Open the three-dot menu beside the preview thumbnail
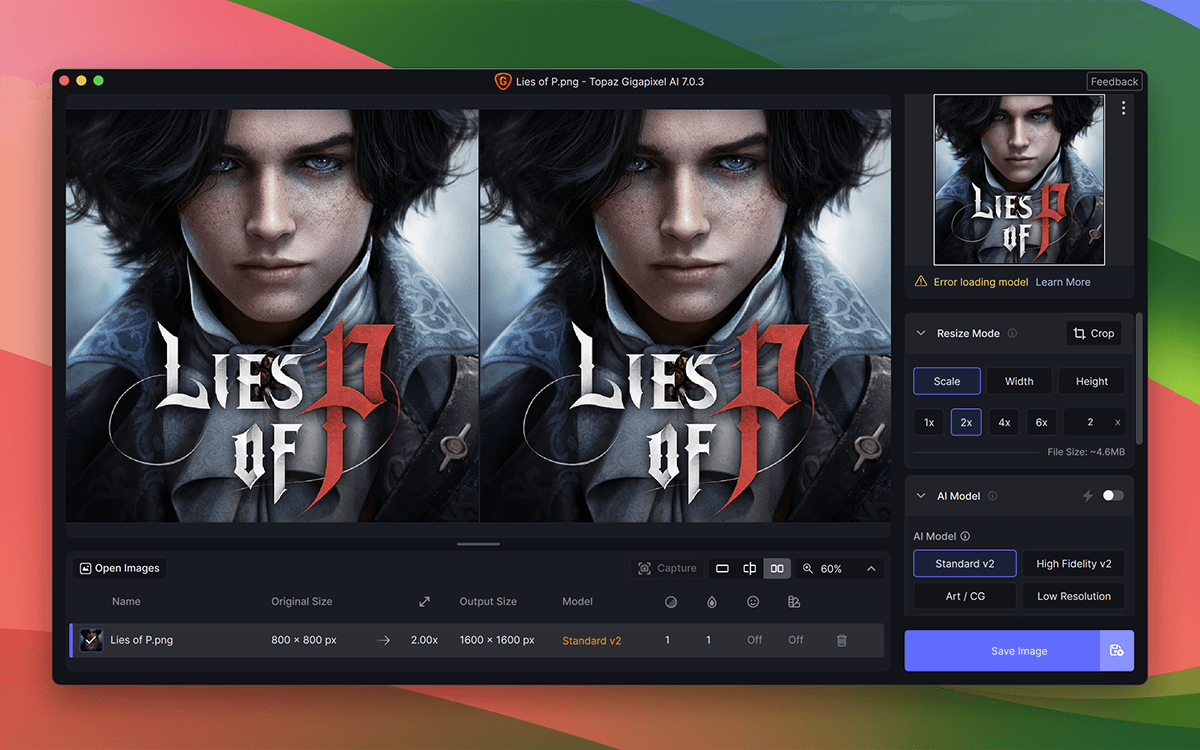Image resolution: width=1200 pixels, height=750 pixels. pos(1124,108)
